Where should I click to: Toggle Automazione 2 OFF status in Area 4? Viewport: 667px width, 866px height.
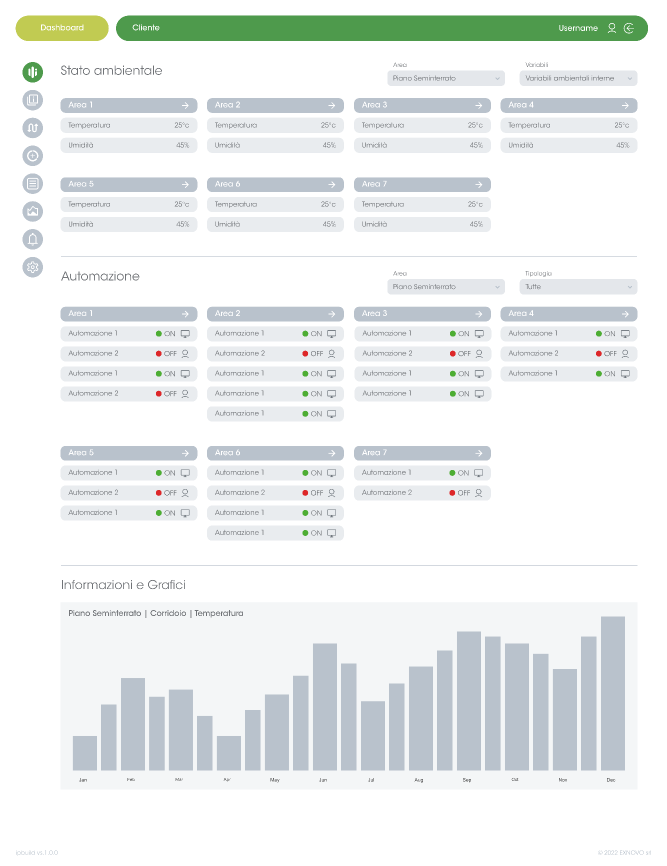point(606,354)
